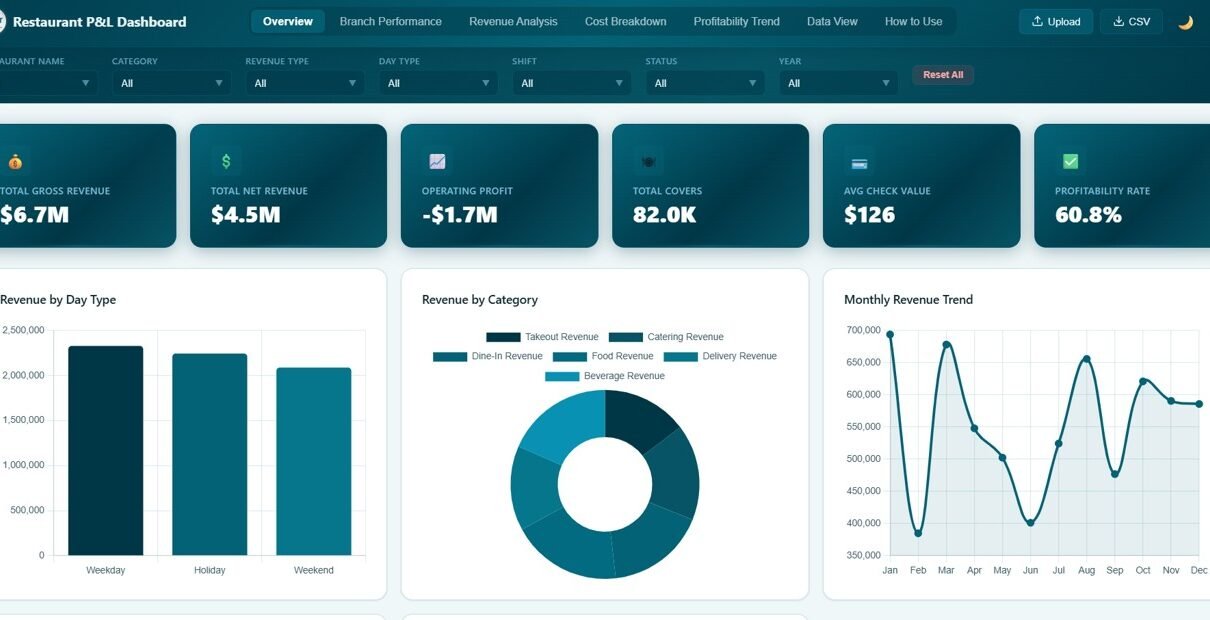Click the Upload button
The image size is (1210, 620).
[x=1056, y=21]
